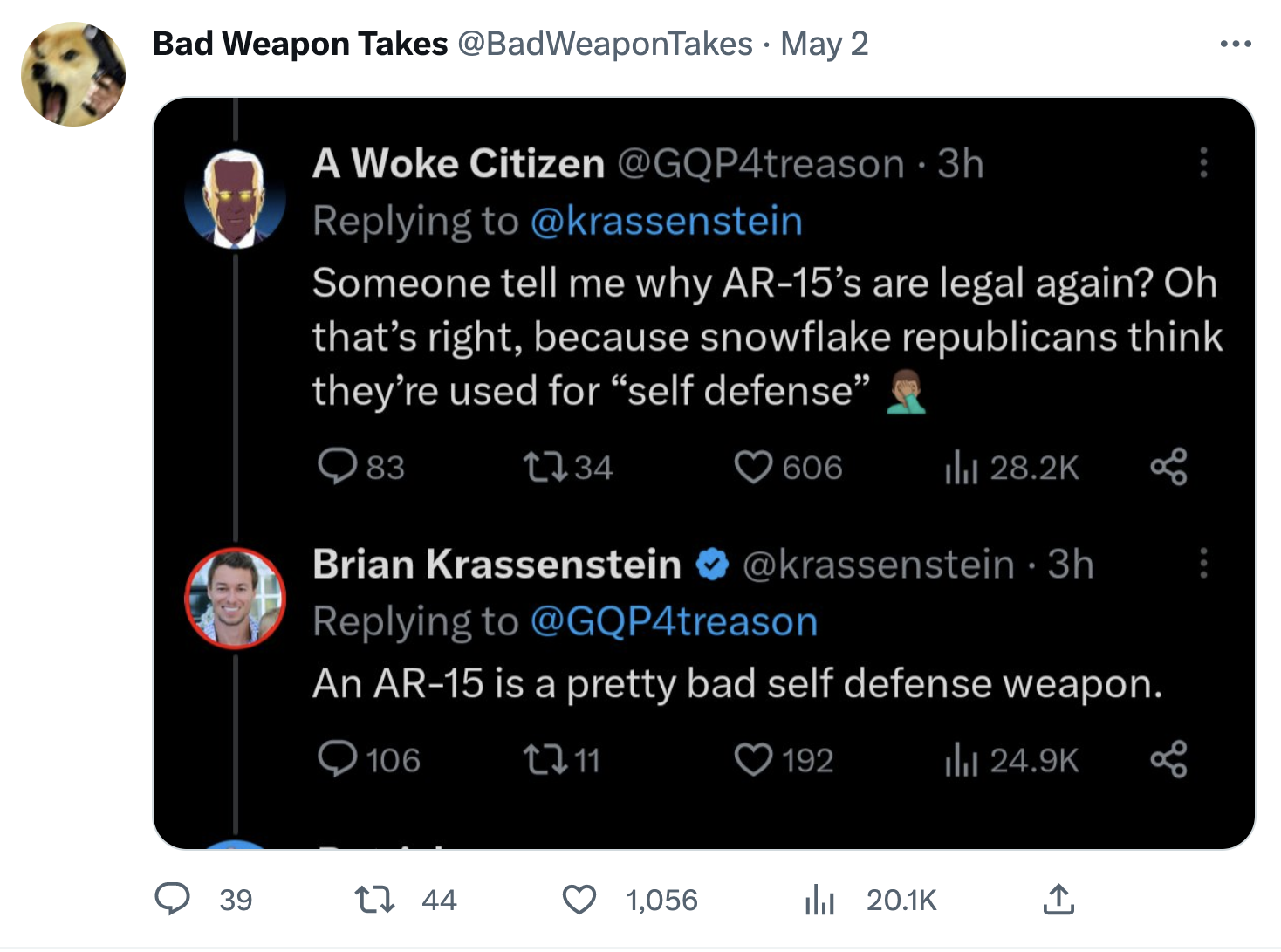Click the heart icon with 606 likes
The image size is (1281, 952).
(753, 468)
